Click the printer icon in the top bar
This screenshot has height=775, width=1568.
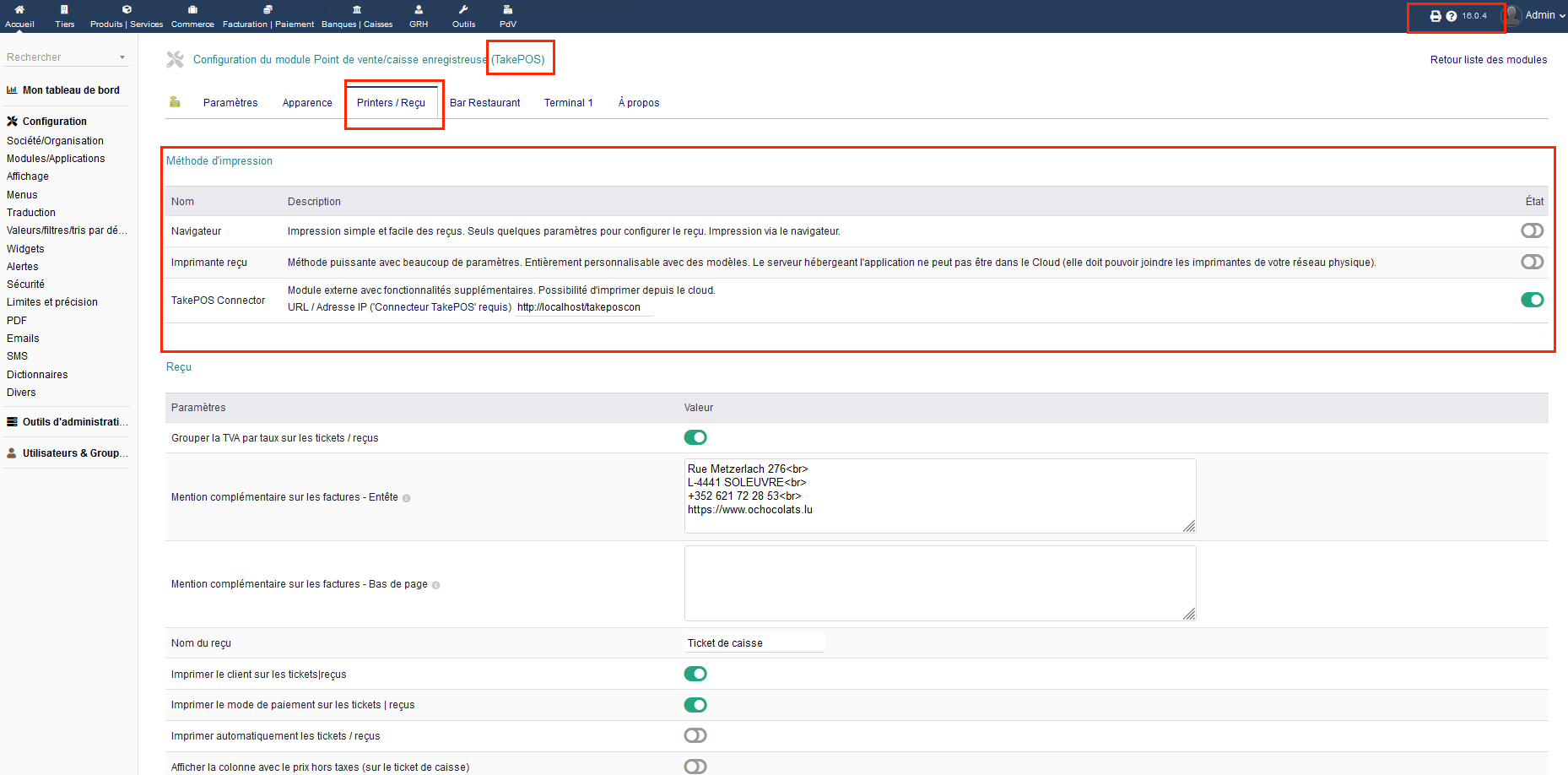tap(1436, 15)
